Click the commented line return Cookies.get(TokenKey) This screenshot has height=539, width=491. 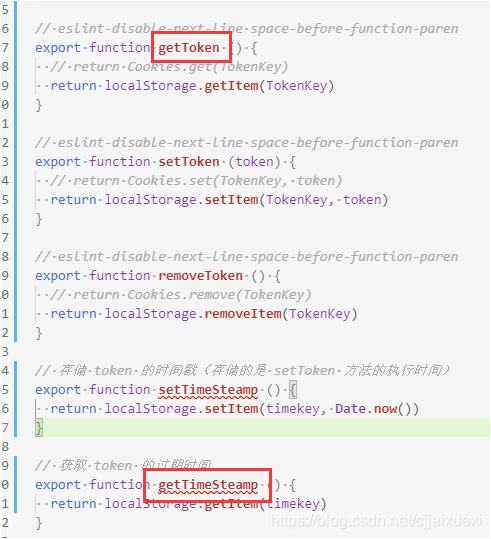coord(169,67)
